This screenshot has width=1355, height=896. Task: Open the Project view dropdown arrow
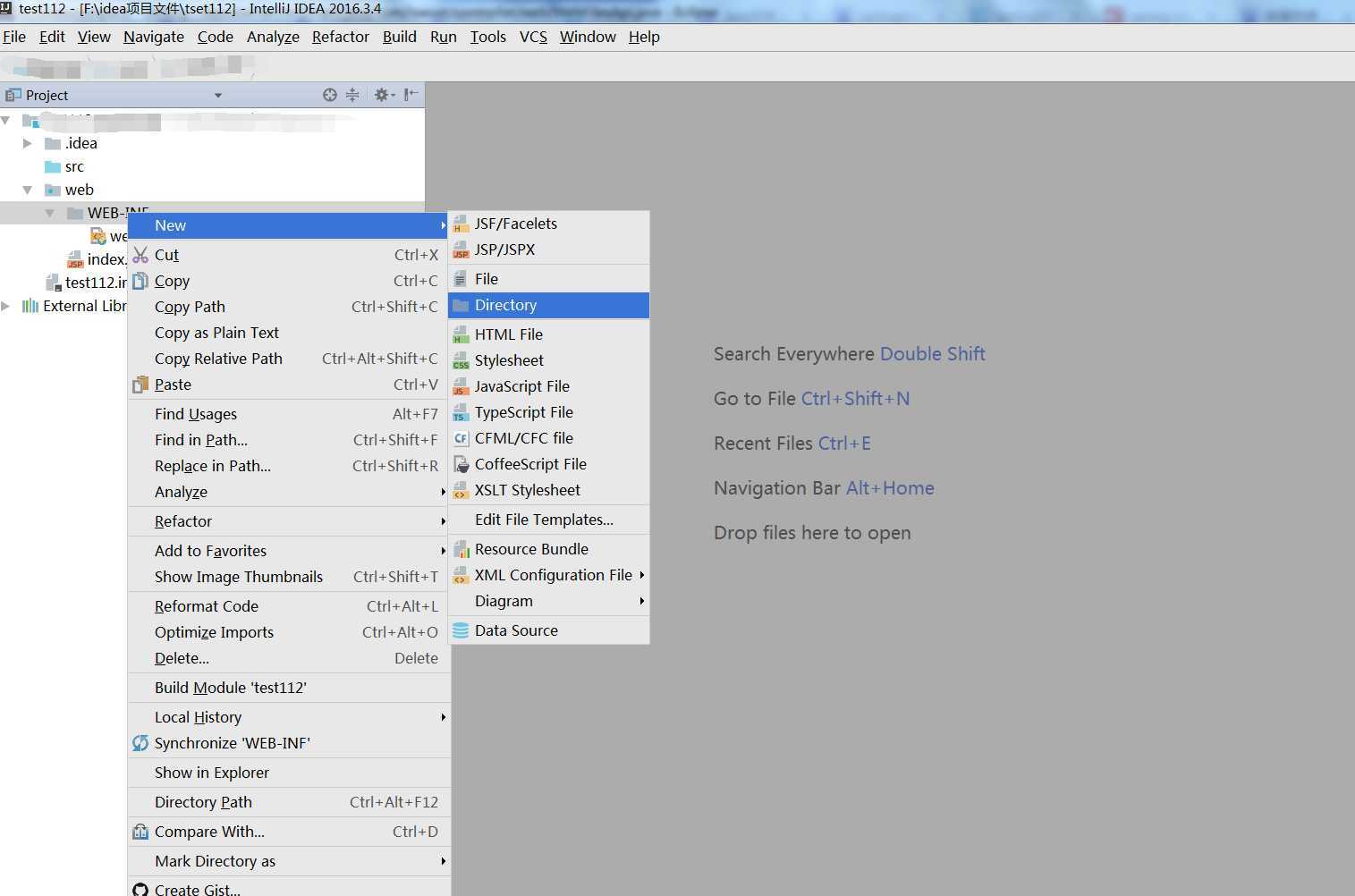click(x=217, y=95)
